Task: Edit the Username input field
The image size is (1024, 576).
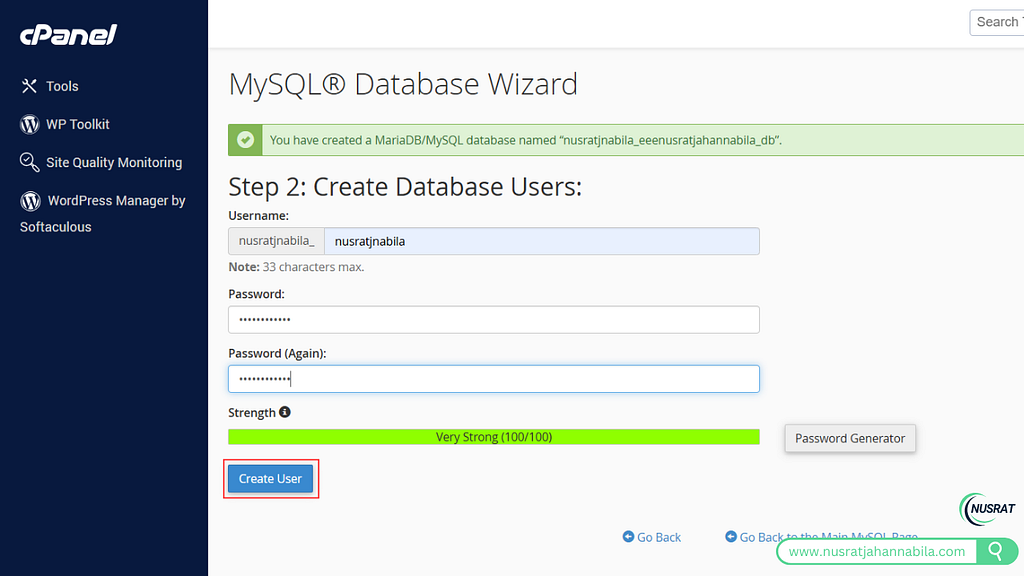Action: tap(541, 241)
